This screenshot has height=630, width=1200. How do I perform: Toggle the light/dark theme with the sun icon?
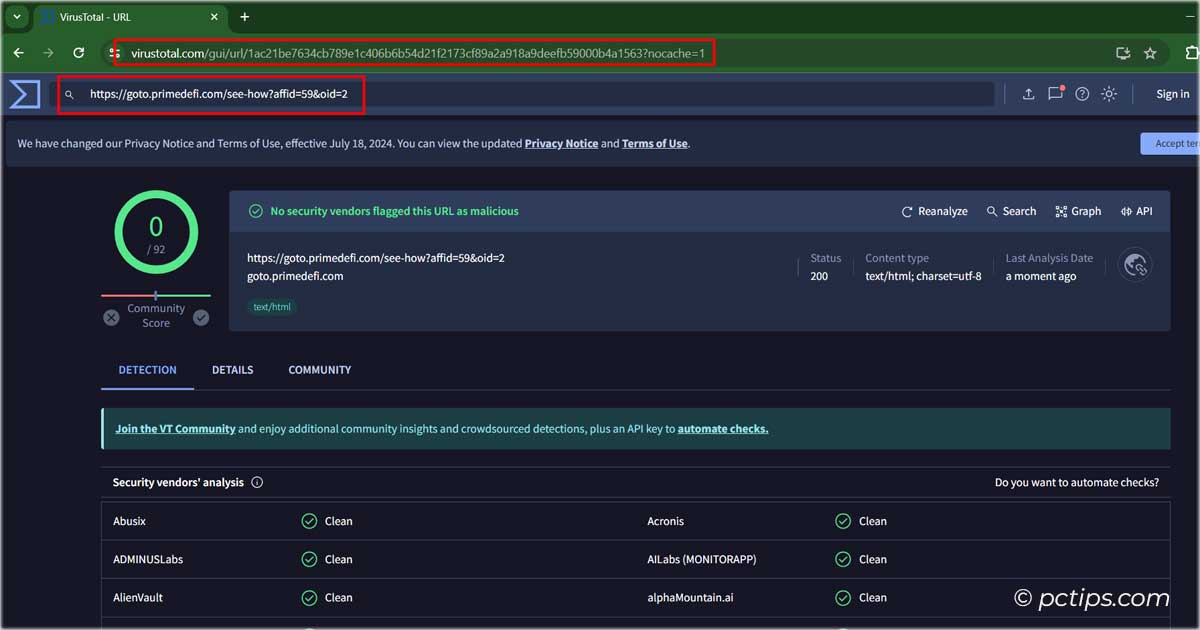click(1108, 93)
